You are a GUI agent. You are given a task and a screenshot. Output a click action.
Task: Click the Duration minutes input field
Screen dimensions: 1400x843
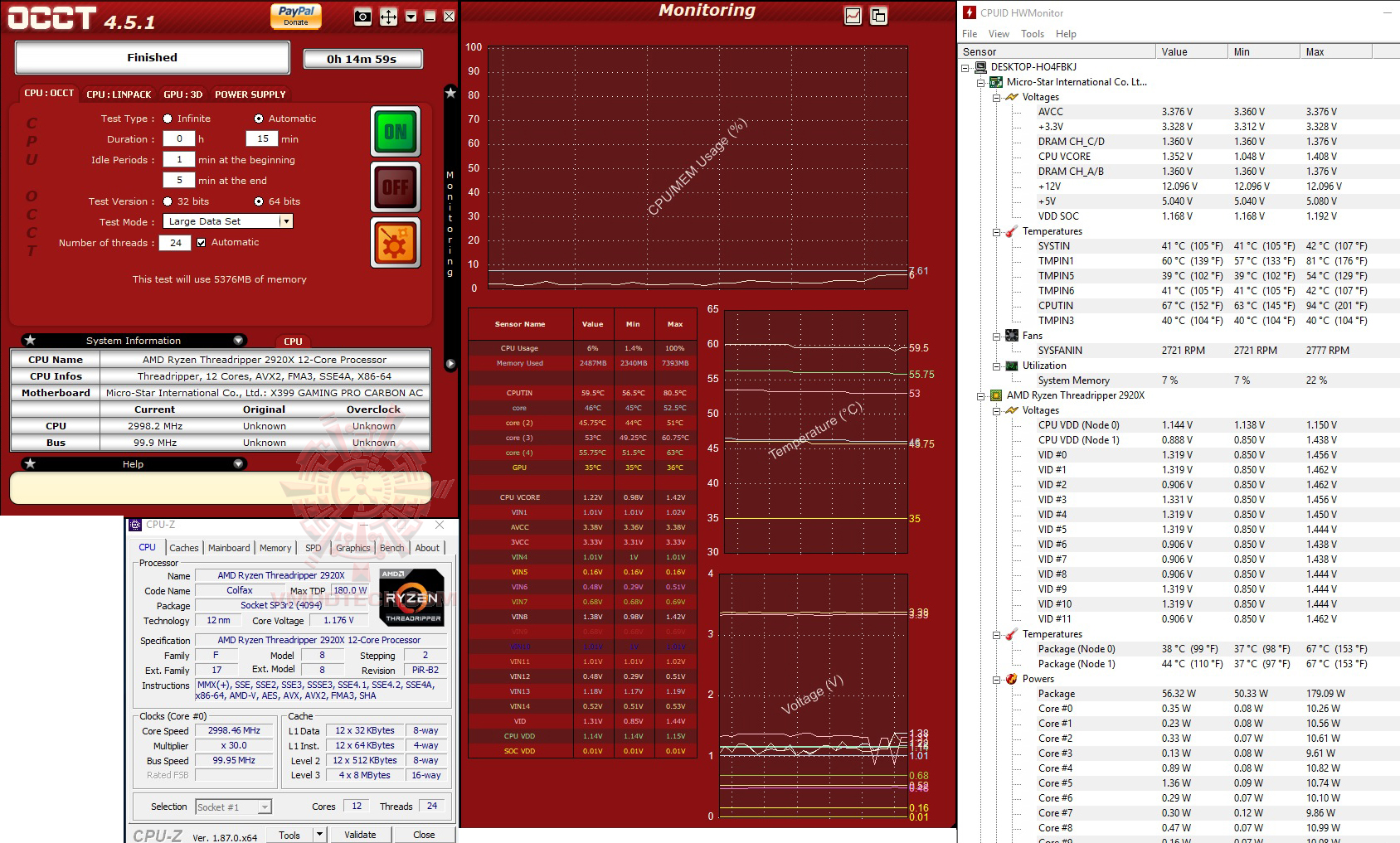coord(263,138)
